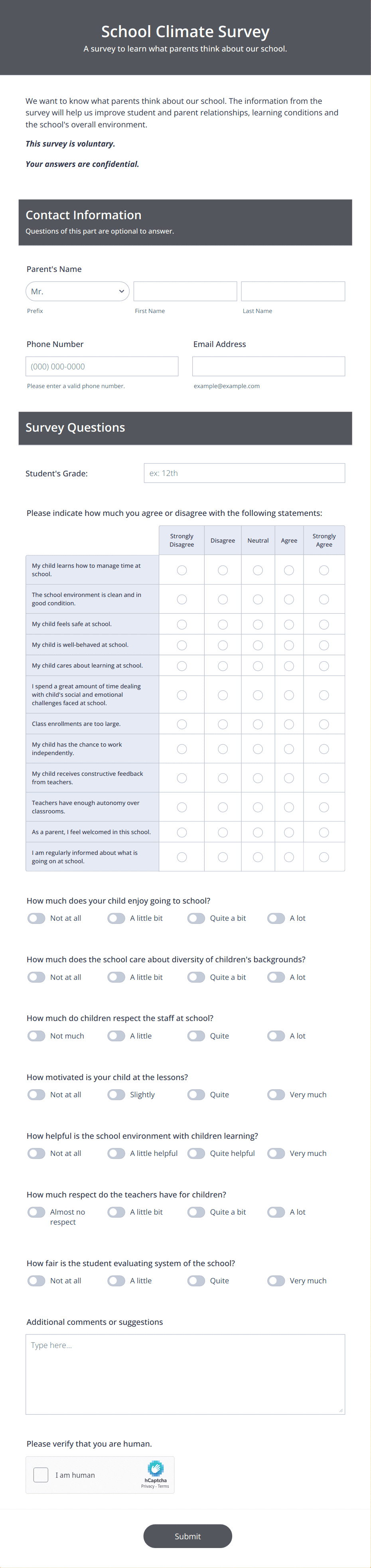Open the name Prefix dropdown
Screen dimensions: 371x1568
77,291
